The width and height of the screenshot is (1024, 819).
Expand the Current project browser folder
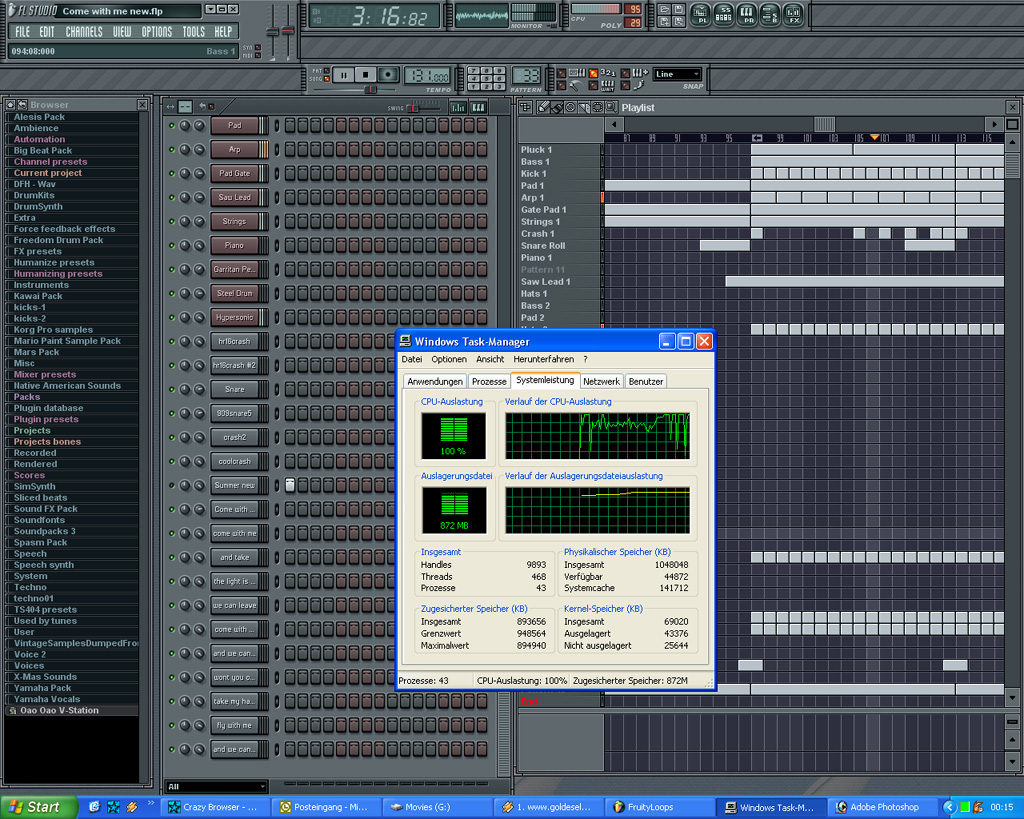click(x=48, y=172)
